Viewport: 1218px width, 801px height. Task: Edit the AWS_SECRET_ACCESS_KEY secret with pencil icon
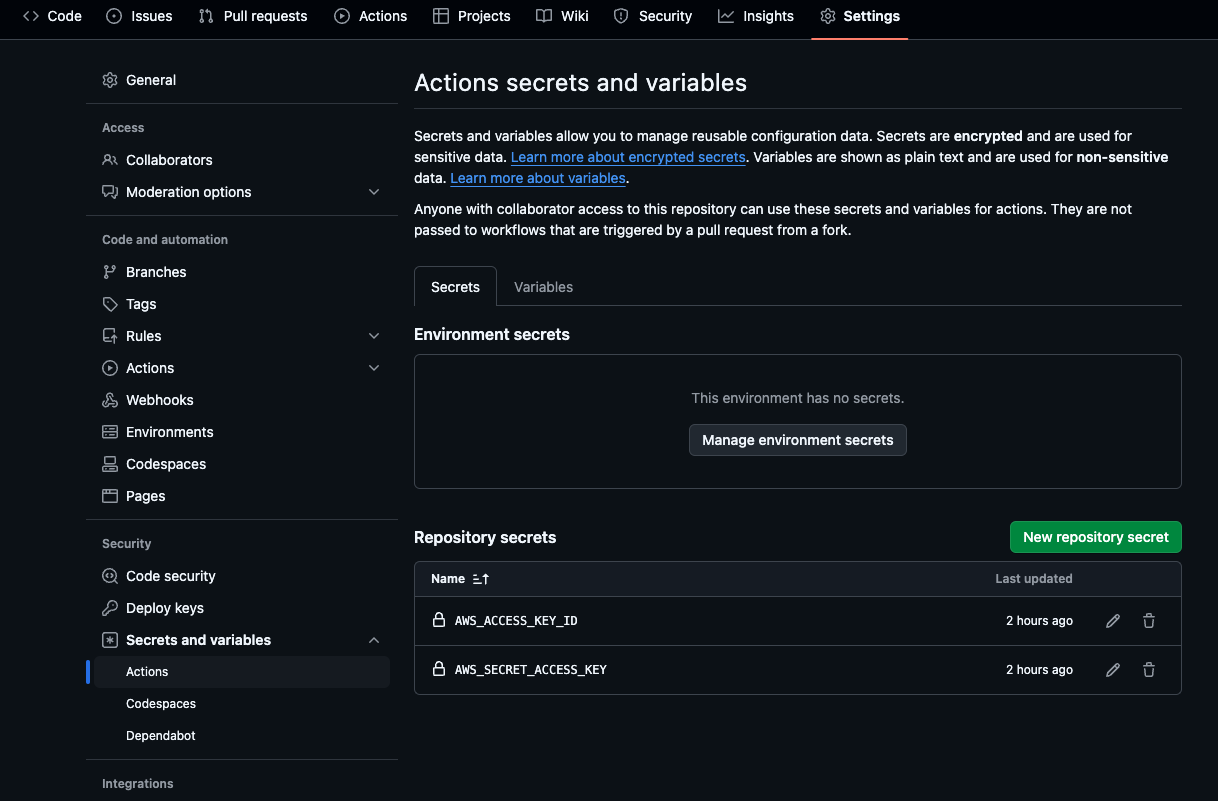click(x=1113, y=670)
